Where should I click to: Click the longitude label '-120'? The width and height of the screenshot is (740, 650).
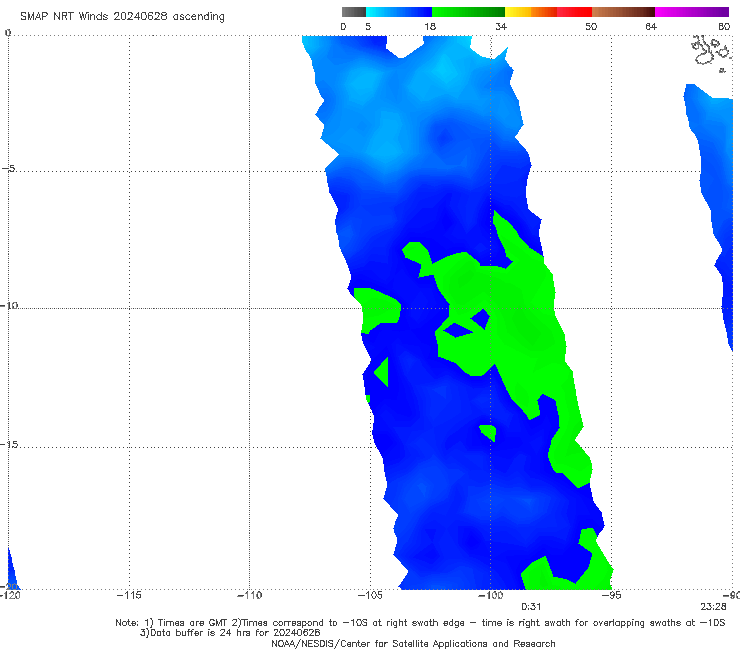(x=10, y=595)
